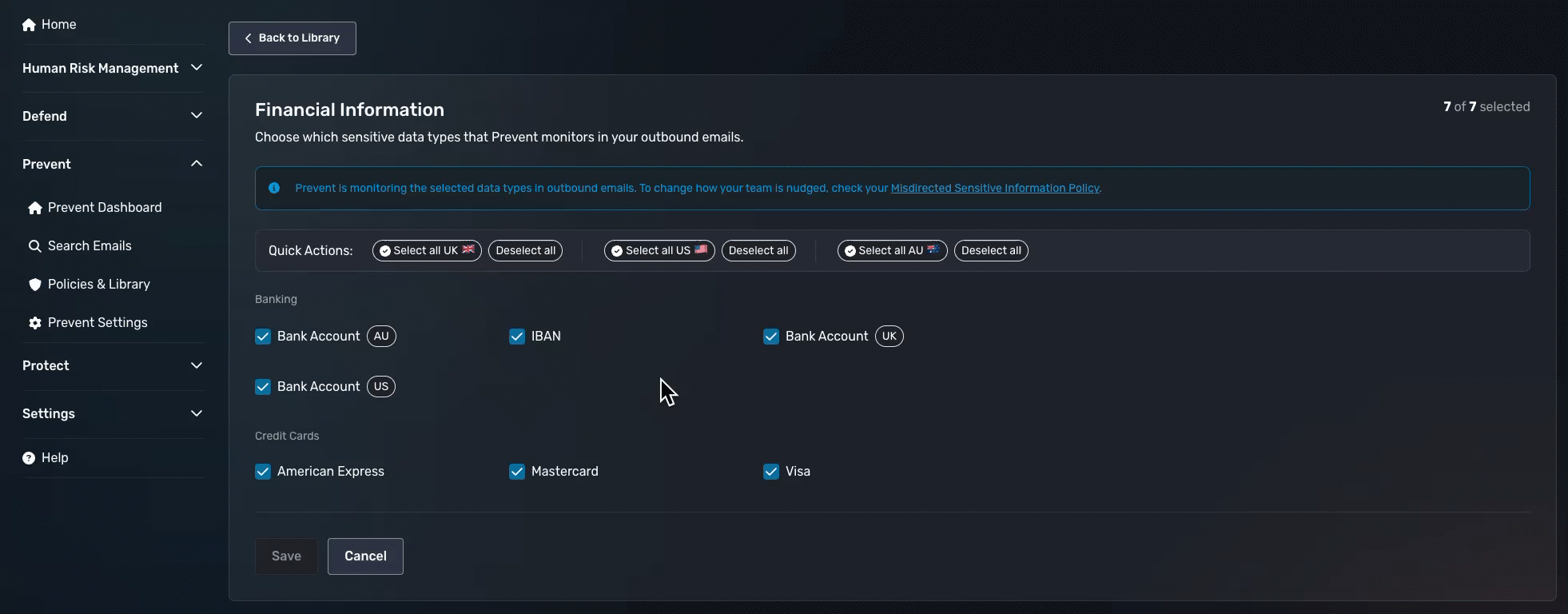Click the Financial Information heading
The width and height of the screenshot is (1568, 614).
click(349, 110)
